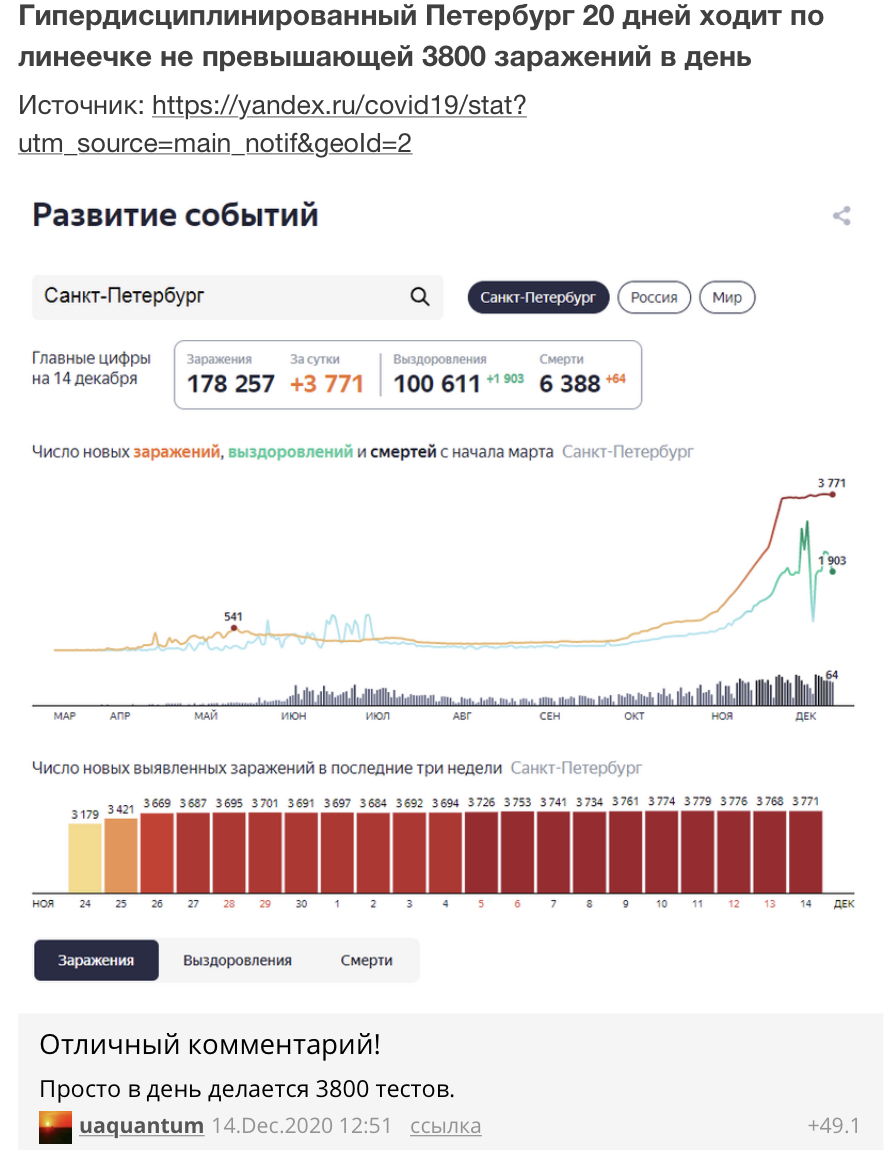Viewport: 889px width, 1150px height.
Task: Click the ссылка comment permalink
Action: click(445, 1126)
